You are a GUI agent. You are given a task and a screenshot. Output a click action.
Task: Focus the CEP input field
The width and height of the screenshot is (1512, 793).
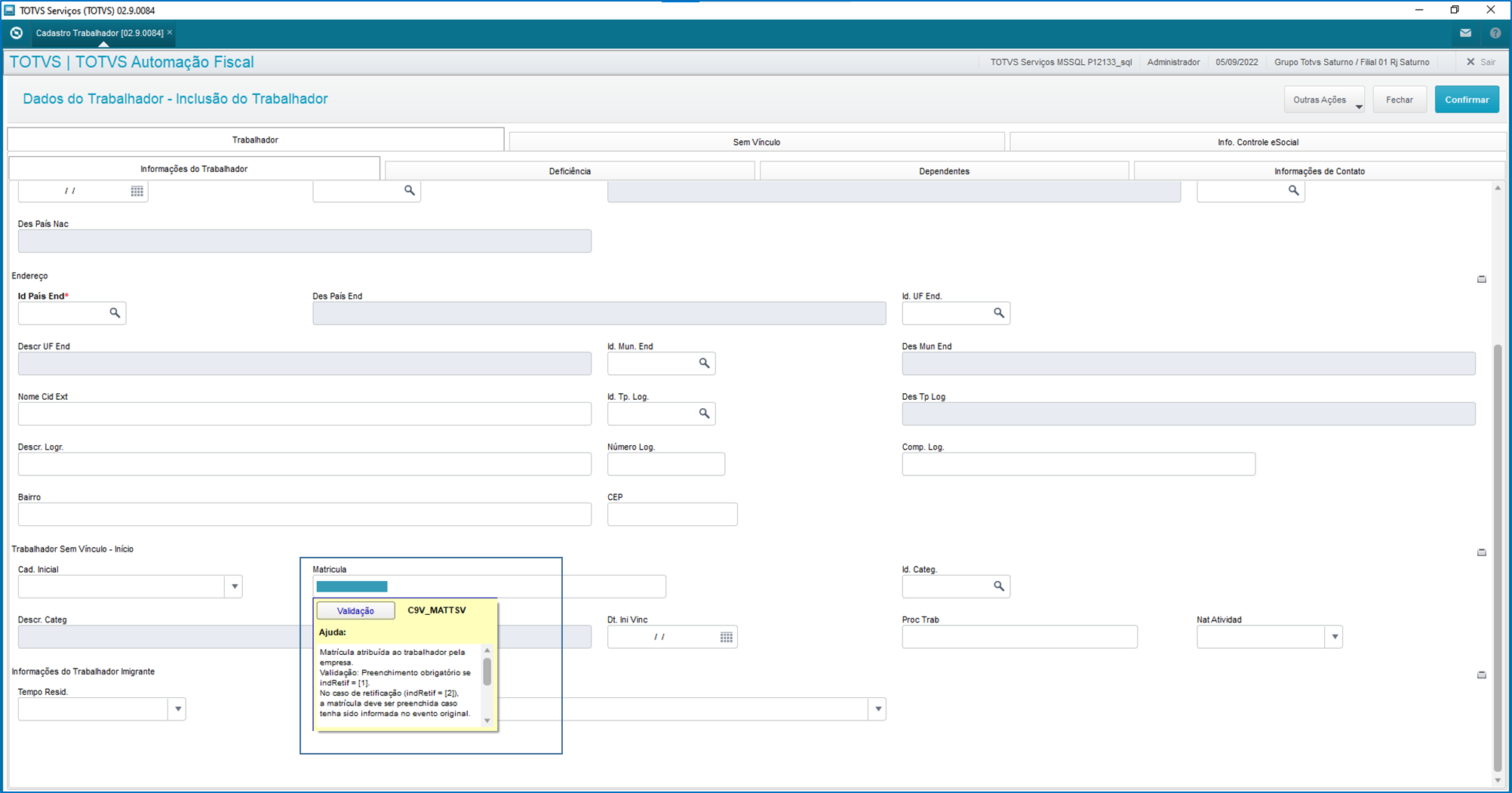672,514
